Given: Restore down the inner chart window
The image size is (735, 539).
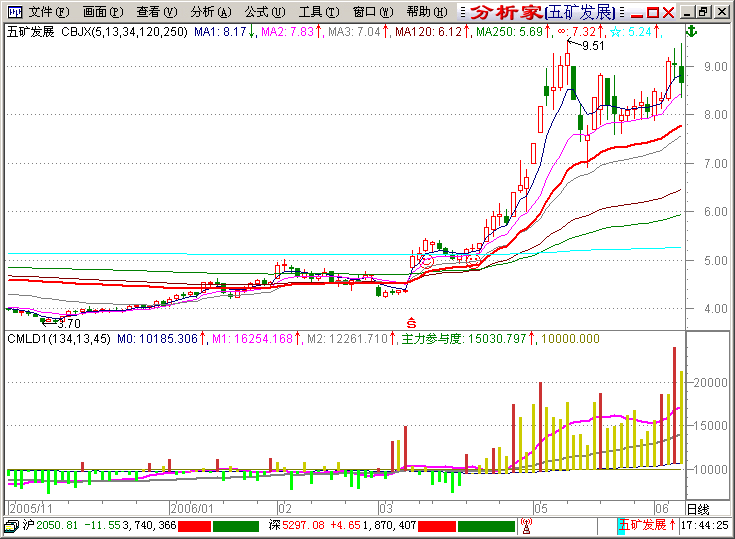Looking at the screenshot, I should point(704,12).
